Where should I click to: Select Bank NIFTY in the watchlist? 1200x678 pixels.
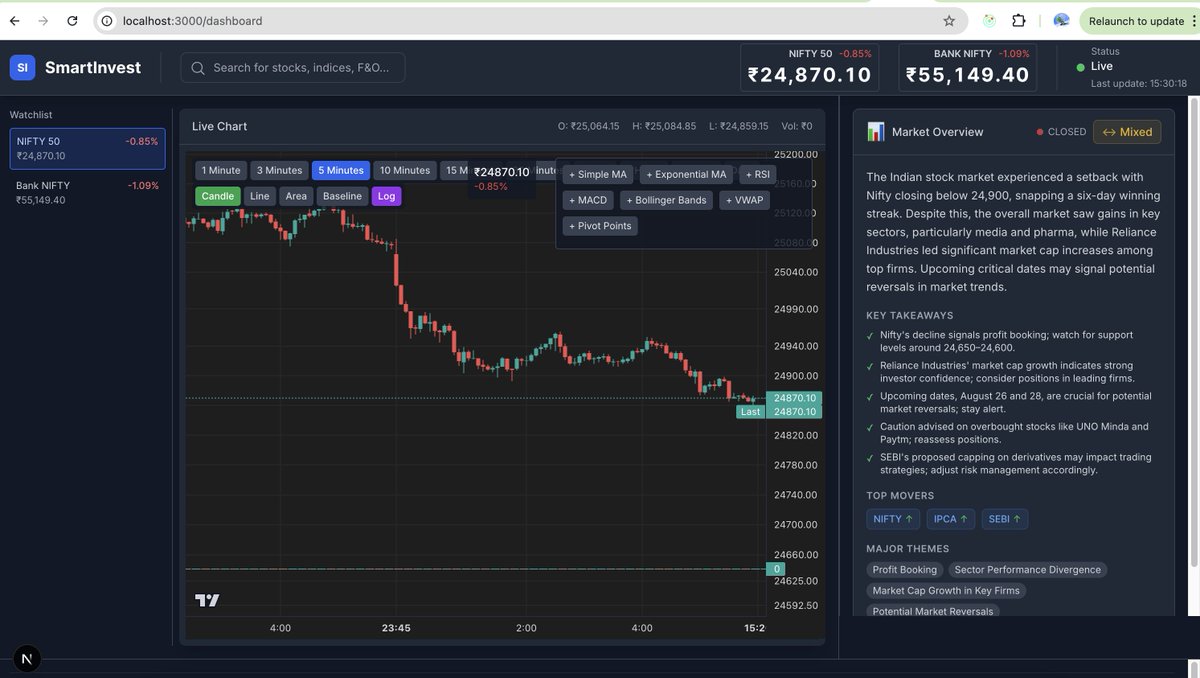(88, 192)
